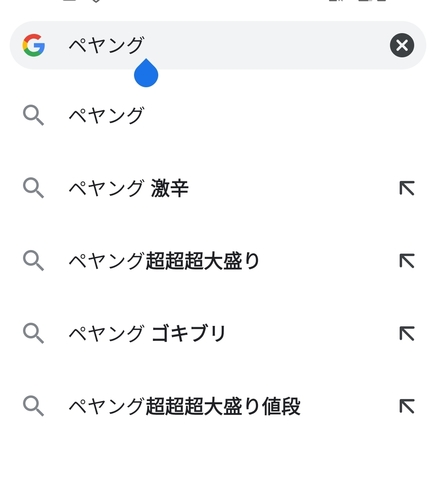436x500 pixels.
Task: Clear the search text with X button
Action: [x=402, y=45]
